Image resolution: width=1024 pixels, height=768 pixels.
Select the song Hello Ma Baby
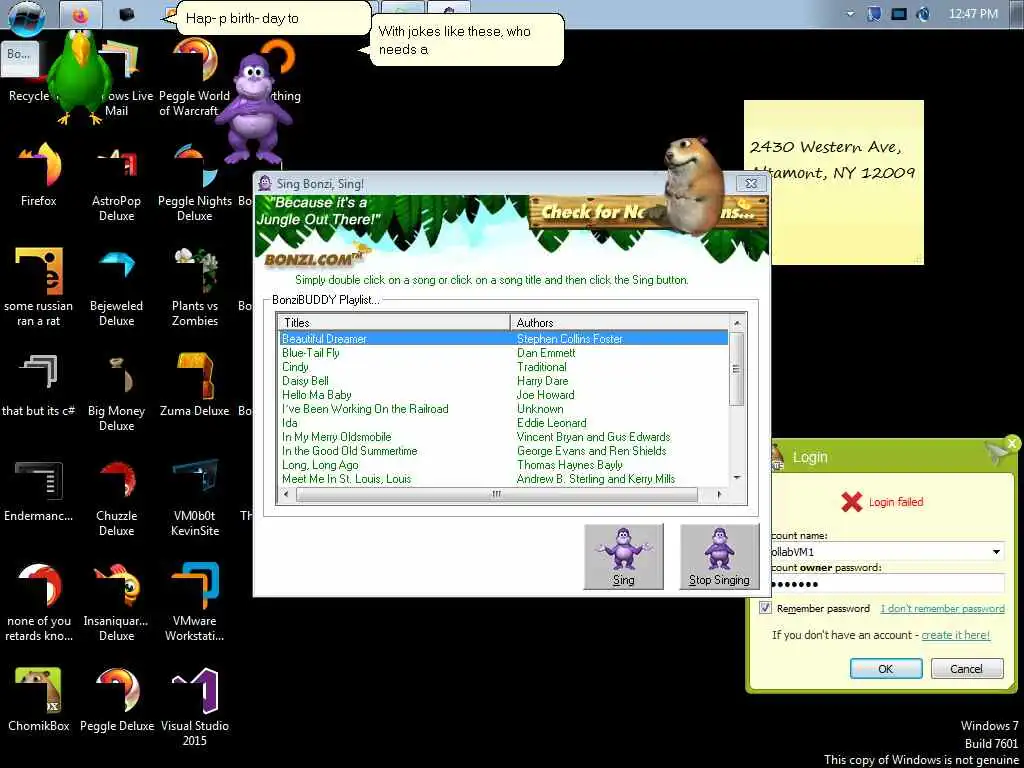[x=317, y=395]
